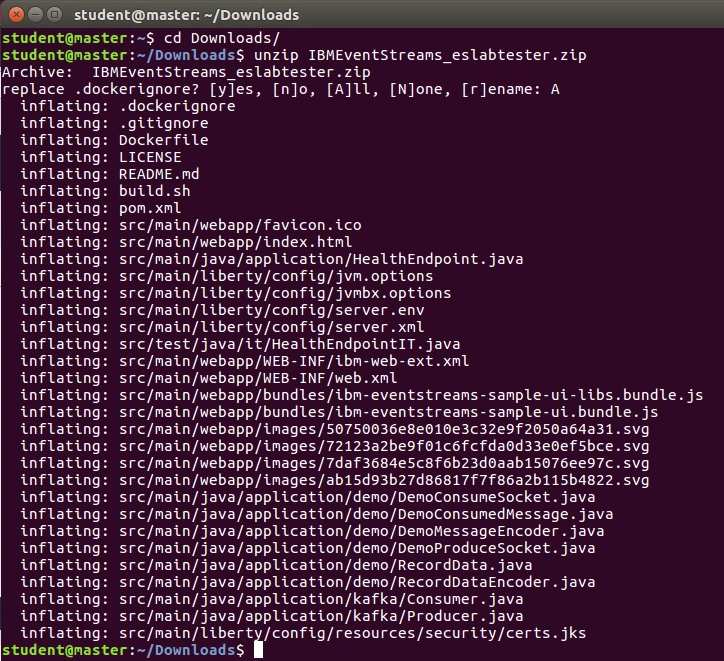Click the images/72123a2be9f01c6fcfda0d33e0ef5bce.svg path

pos(384,446)
